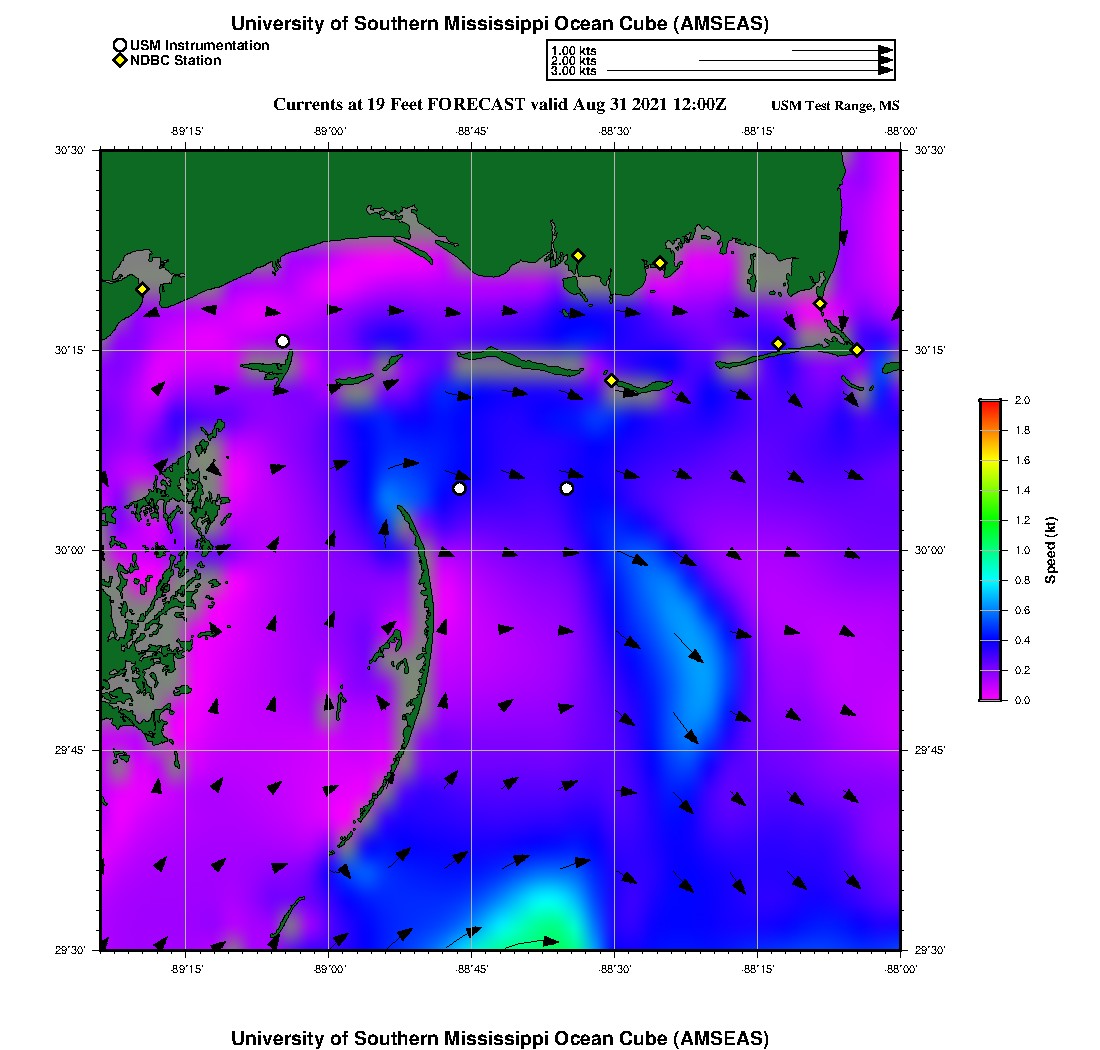Image resolution: width=1100 pixels, height=1050 pixels.
Task: Click the left axis latitude label 30°30'
Action: click(70, 150)
